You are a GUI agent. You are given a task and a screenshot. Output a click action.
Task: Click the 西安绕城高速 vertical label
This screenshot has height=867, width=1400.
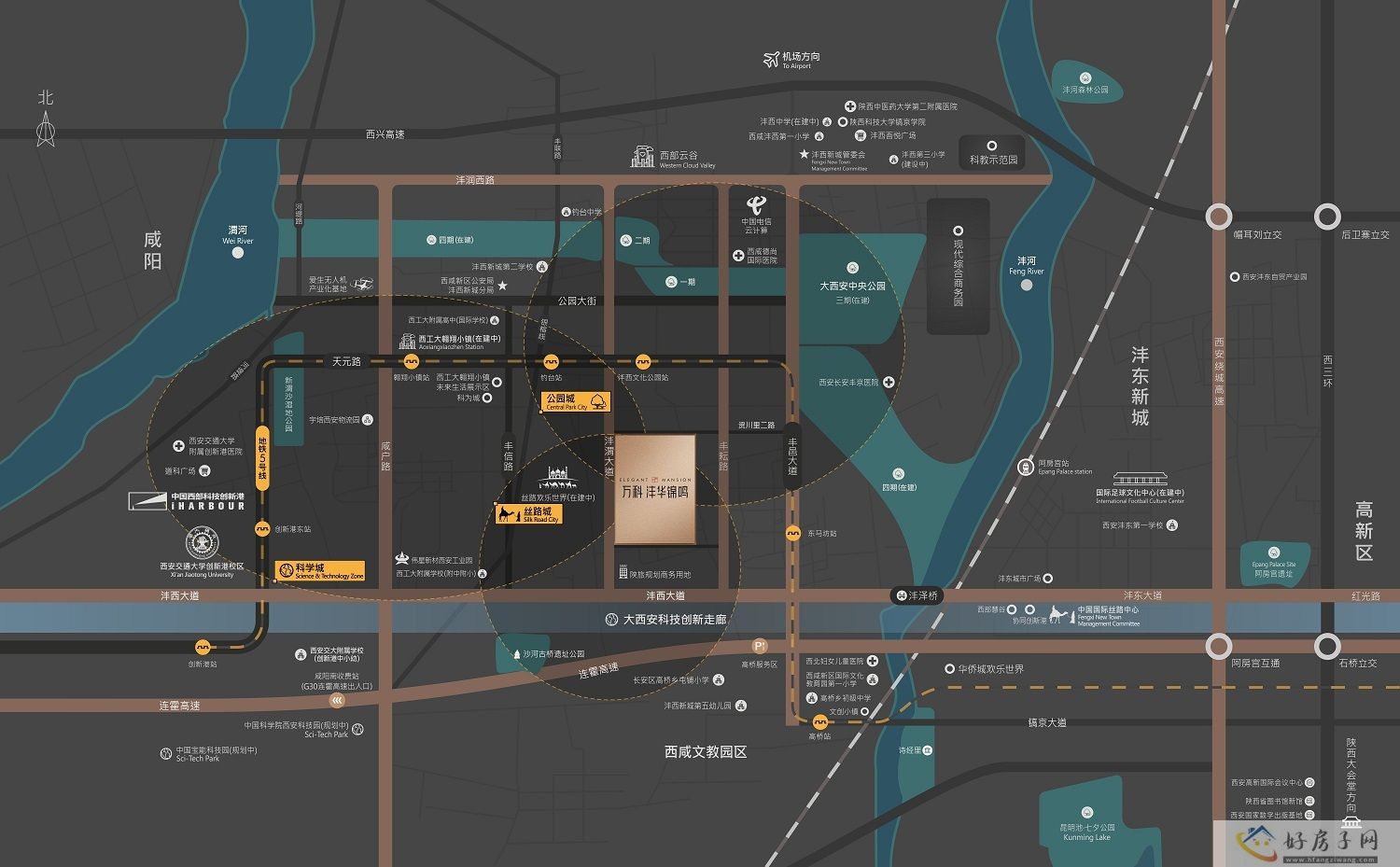tap(1219, 371)
